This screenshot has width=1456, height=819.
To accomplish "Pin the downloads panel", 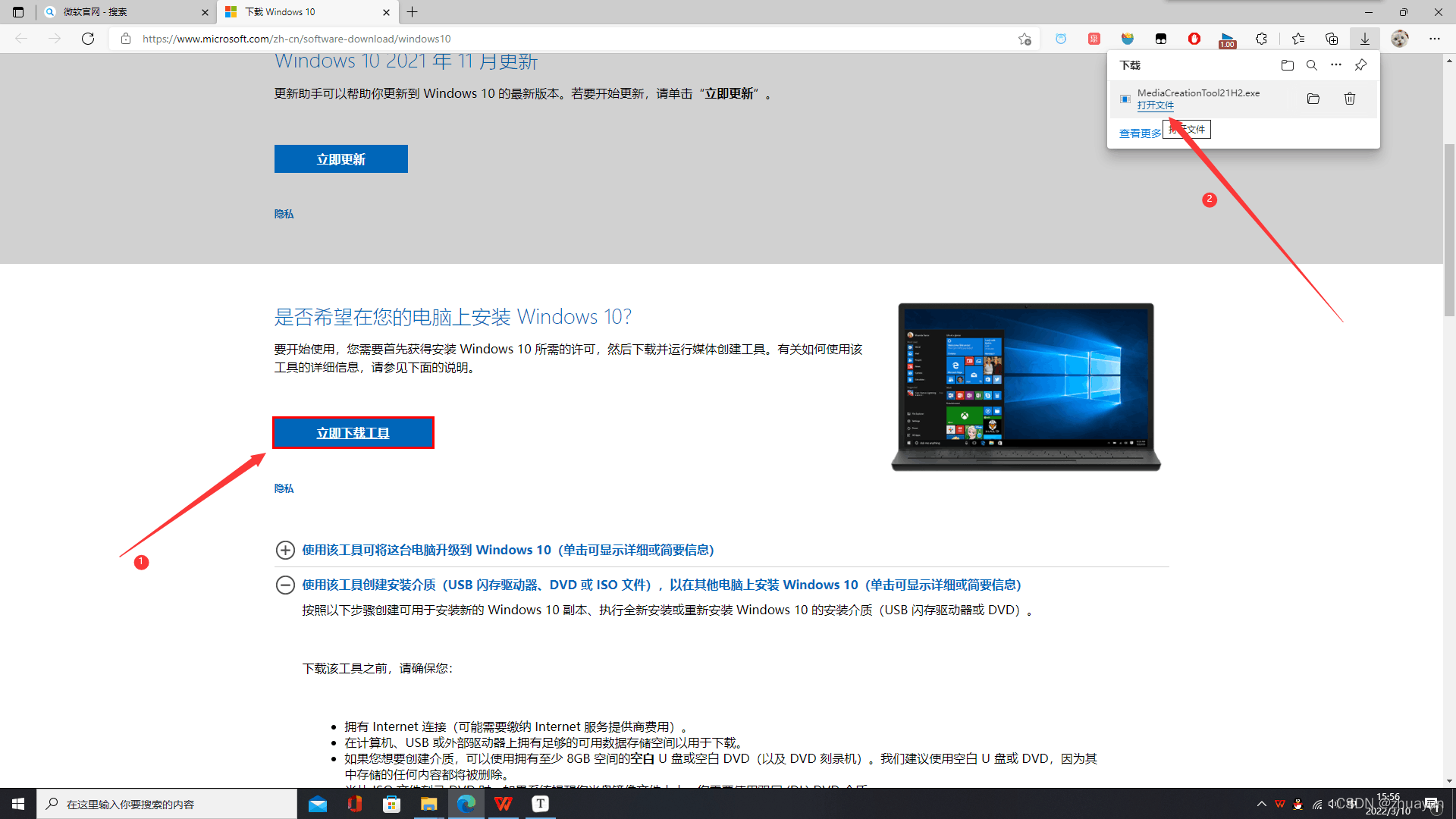I will click(1360, 65).
